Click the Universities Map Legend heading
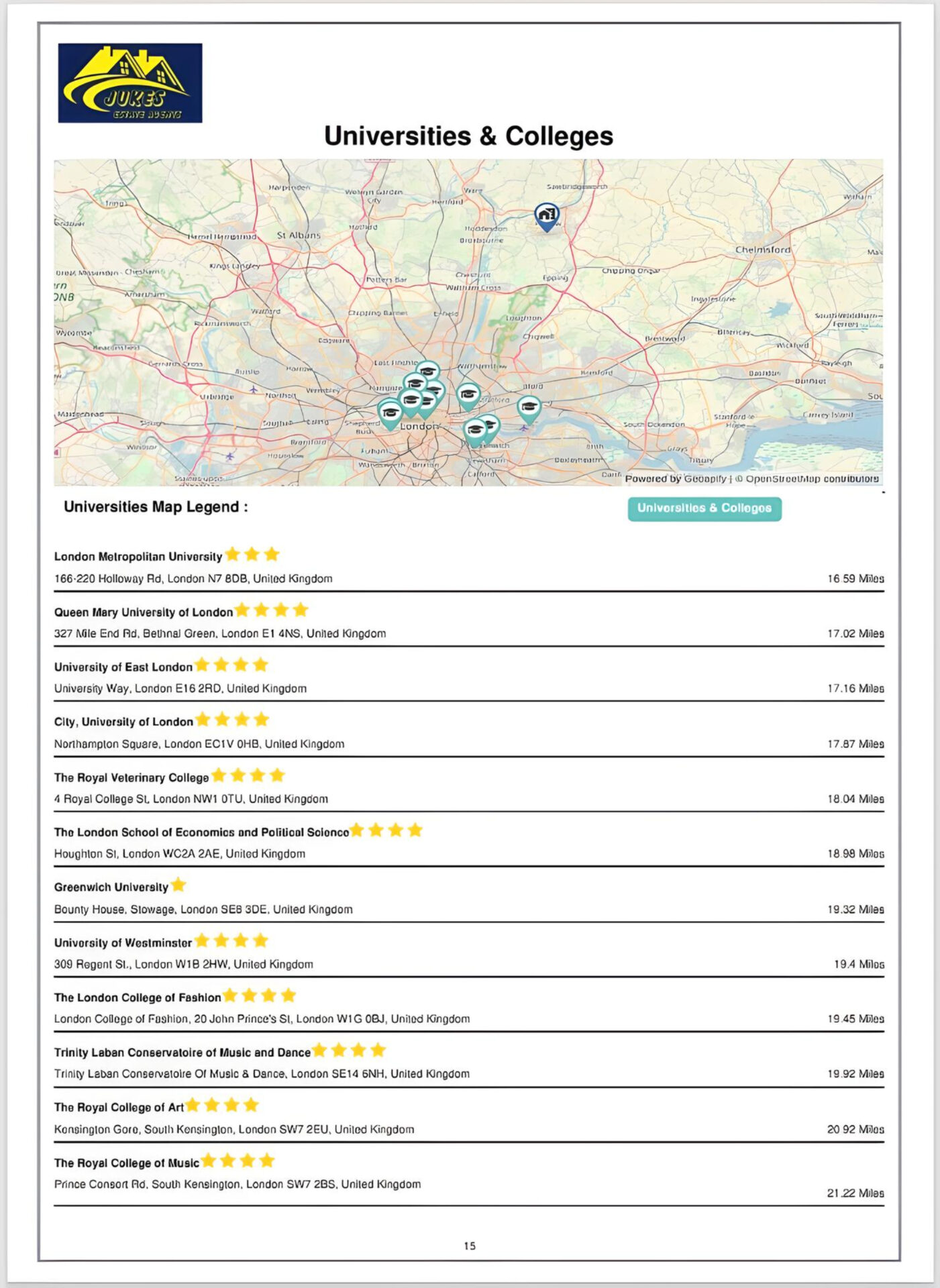 156,507
